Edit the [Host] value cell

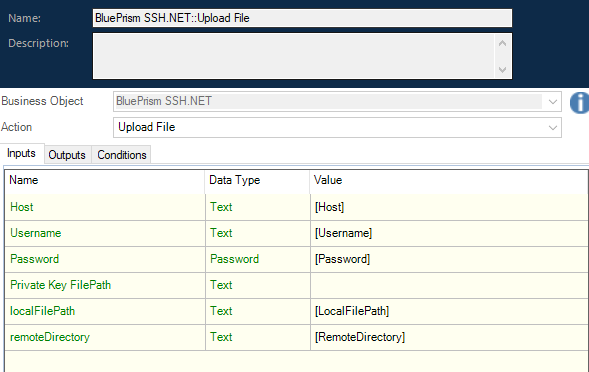pos(450,207)
